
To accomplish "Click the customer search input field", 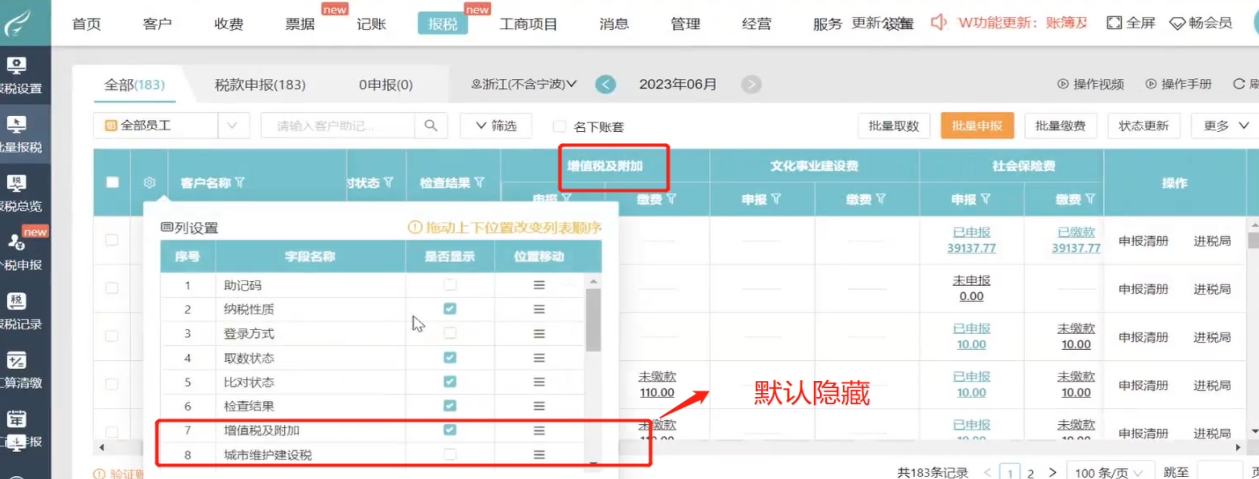I will (x=338, y=125).
